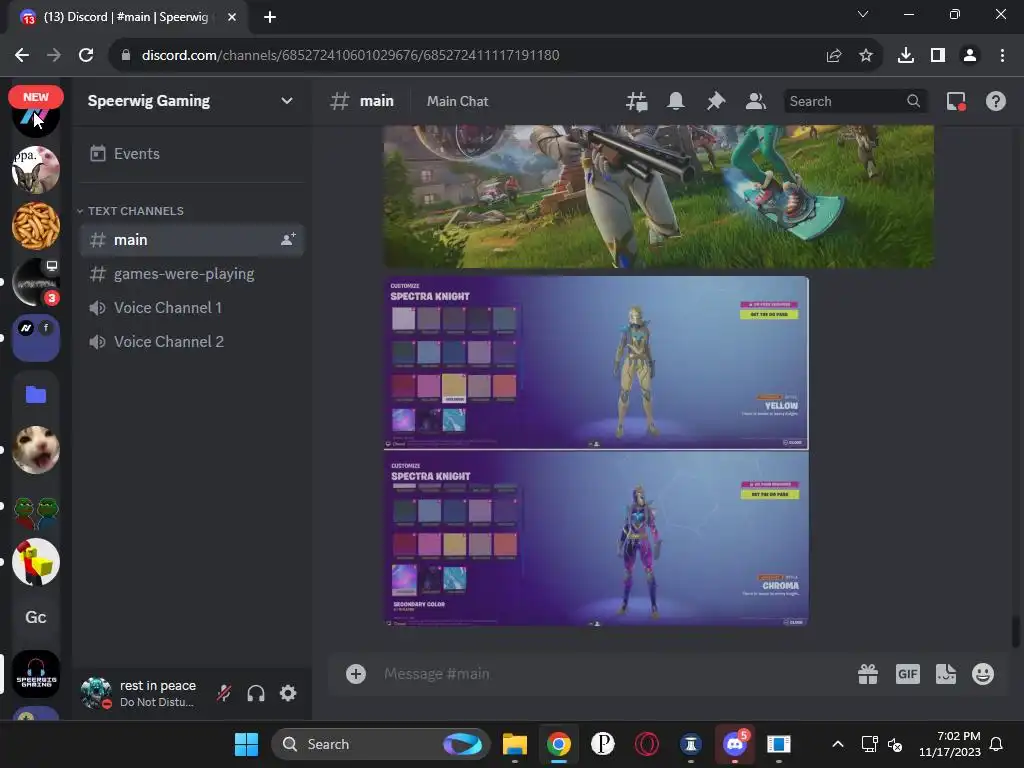Select the Speerwig Gaming server icon

pos(36,674)
